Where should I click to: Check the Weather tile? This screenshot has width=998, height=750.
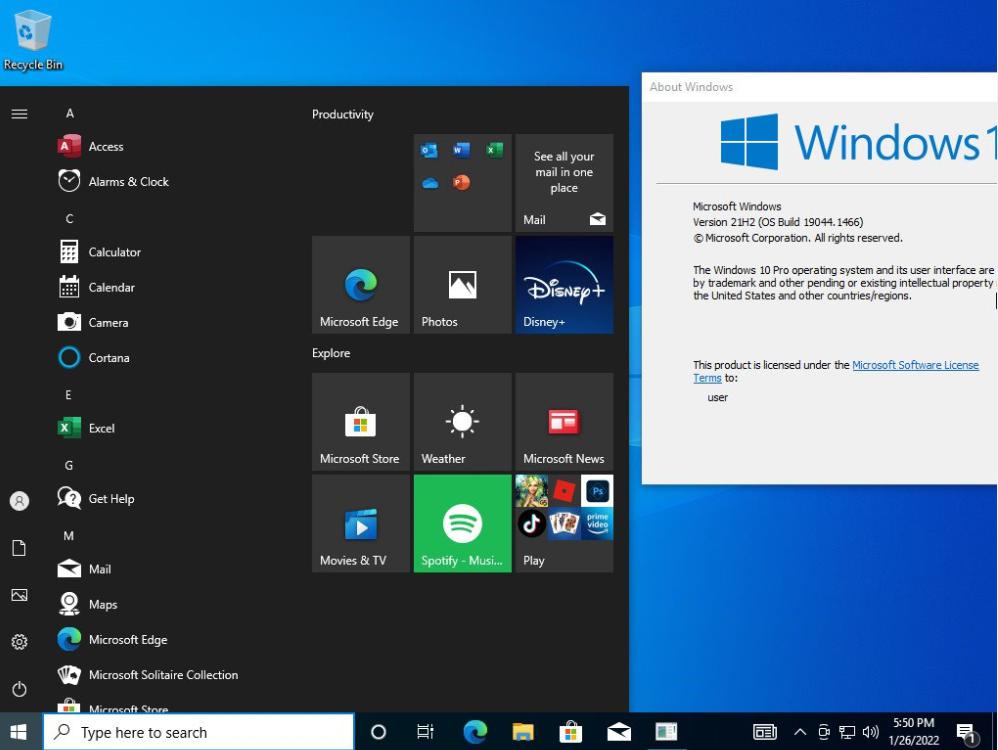(x=462, y=420)
